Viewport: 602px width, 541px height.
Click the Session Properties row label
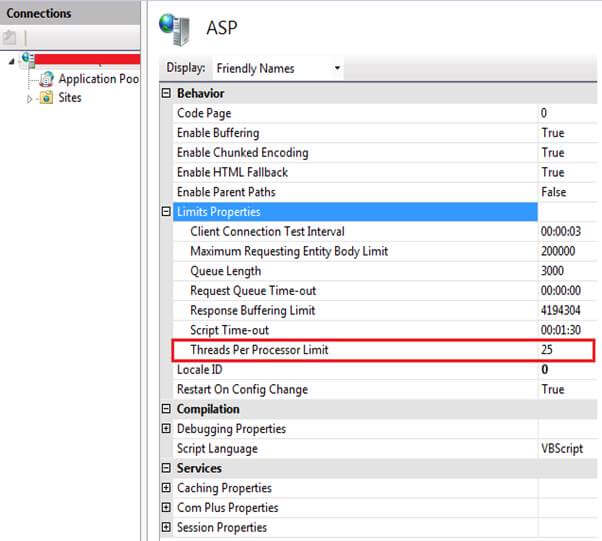tap(222, 528)
